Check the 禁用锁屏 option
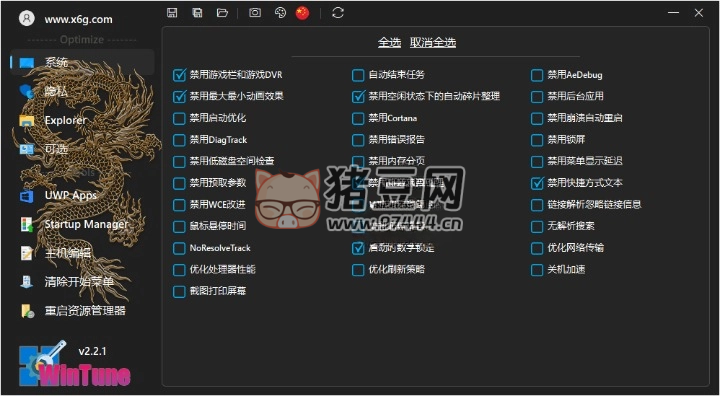720x396 pixels. [x=537, y=140]
